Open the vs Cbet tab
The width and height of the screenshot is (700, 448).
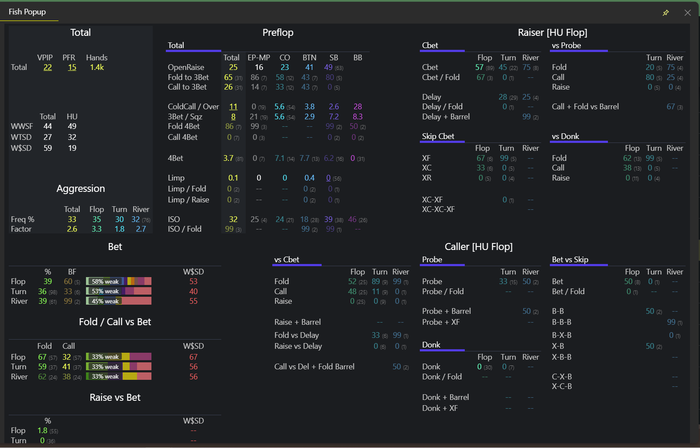[287, 259]
